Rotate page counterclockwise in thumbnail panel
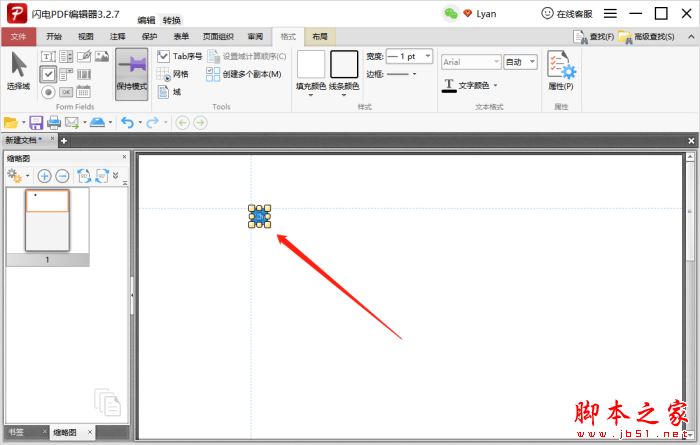This screenshot has width=700, height=445. point(84,176)
